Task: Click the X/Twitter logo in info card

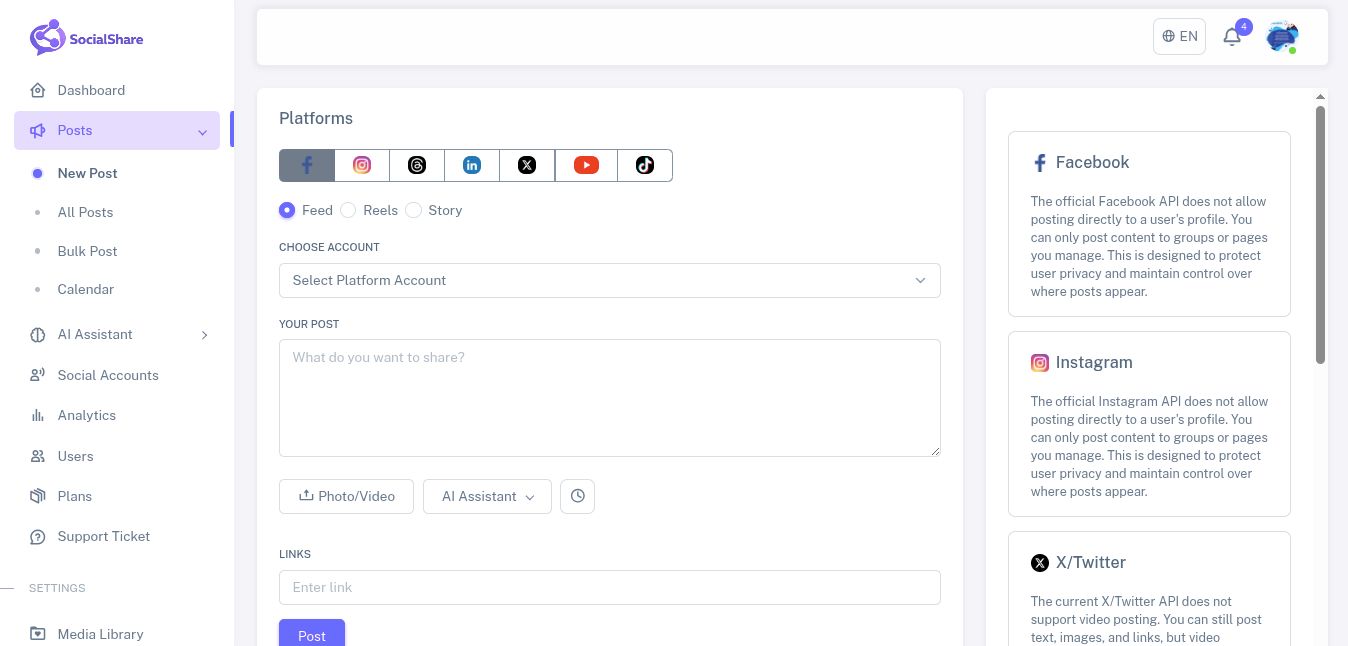Action: click(x=1040, y=563)
